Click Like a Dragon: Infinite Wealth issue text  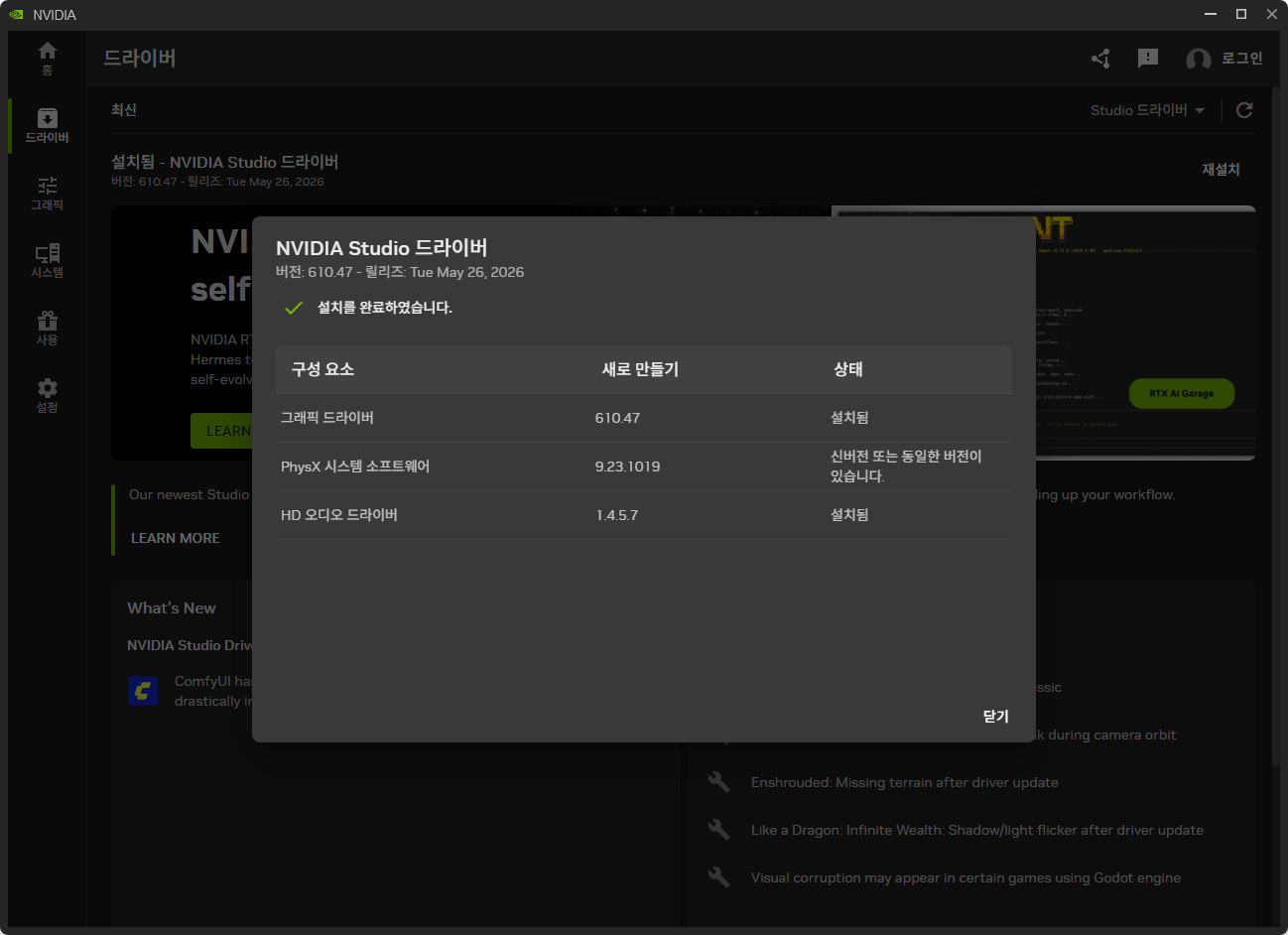click(x=977, y=830)
